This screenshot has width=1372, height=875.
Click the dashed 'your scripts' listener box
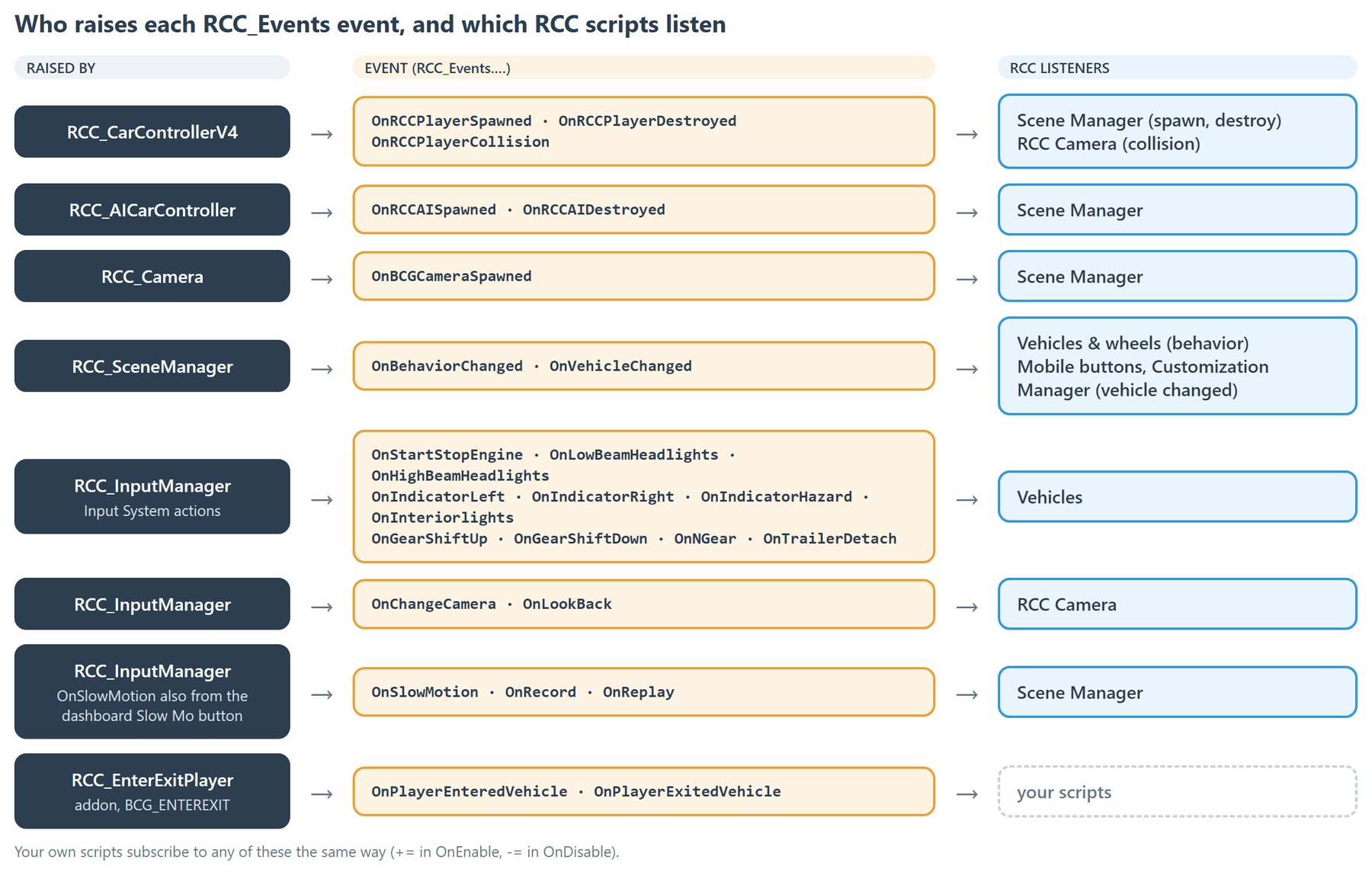[x=1177, y=792]
